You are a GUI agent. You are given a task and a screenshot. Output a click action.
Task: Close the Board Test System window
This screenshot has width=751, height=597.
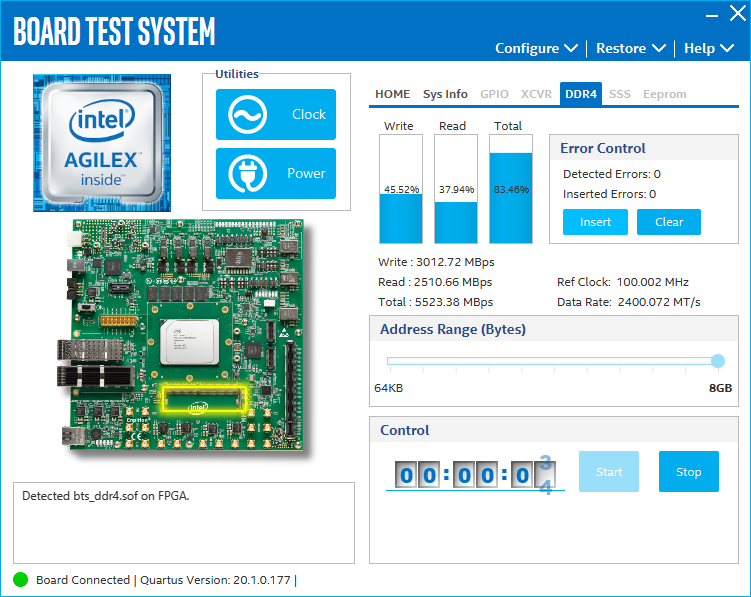pos(736,15)
